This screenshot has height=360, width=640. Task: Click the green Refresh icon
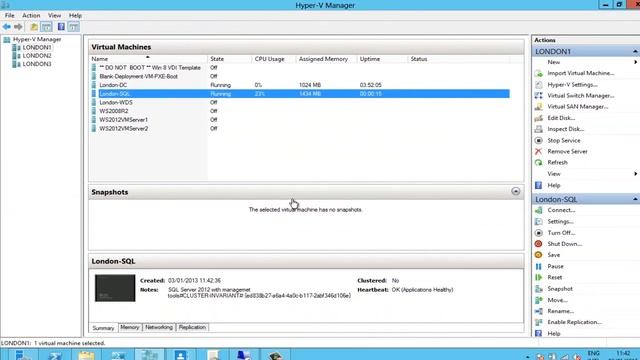tap(539, 162)
